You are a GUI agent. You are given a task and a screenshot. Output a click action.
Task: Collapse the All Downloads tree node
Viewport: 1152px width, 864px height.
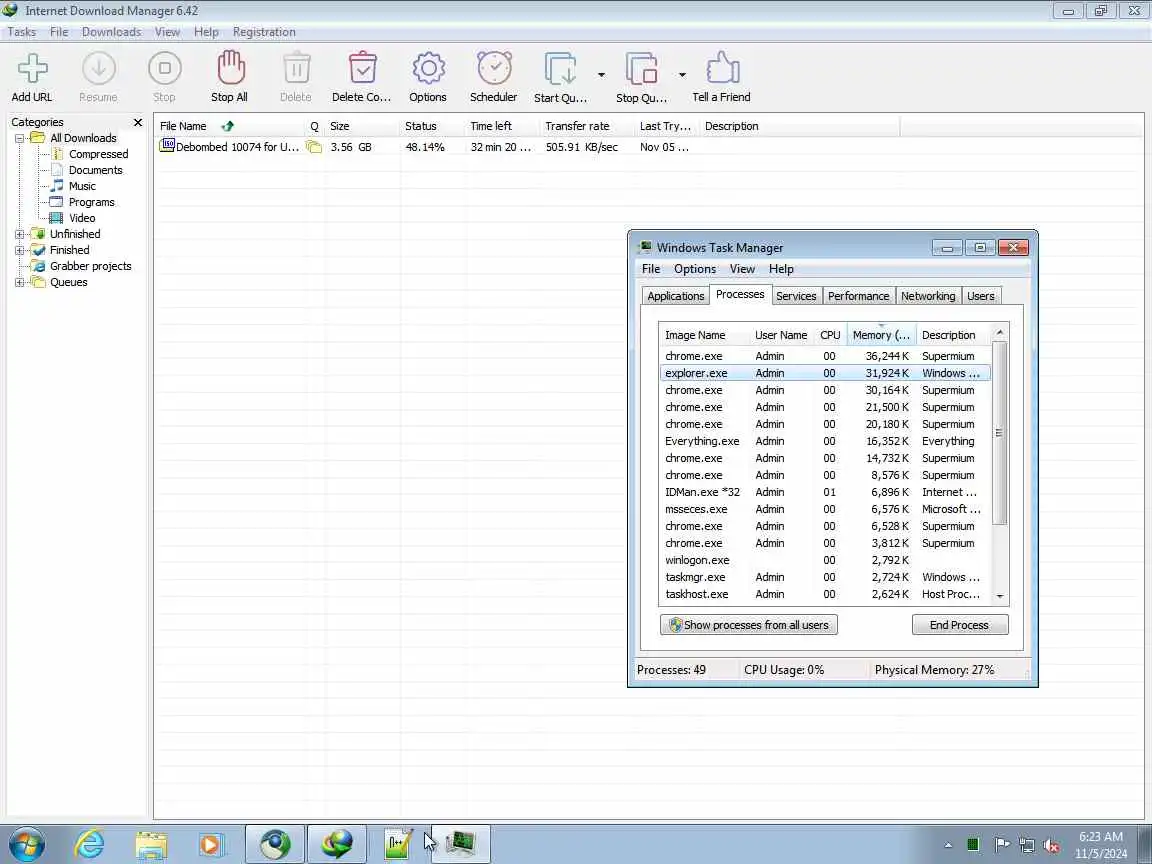point(20,138)
